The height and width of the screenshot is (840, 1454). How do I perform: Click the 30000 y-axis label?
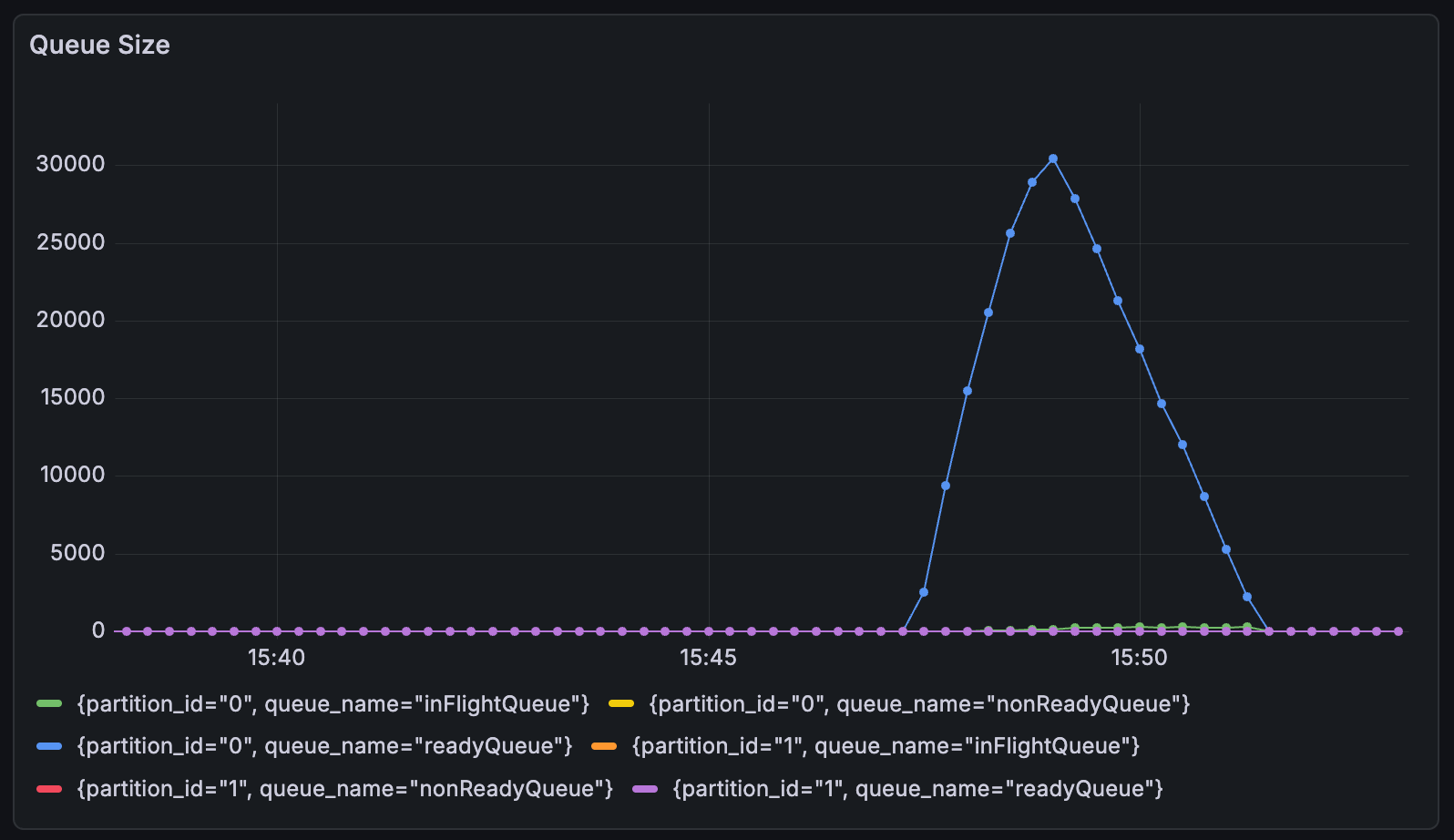tap(70, 164)
